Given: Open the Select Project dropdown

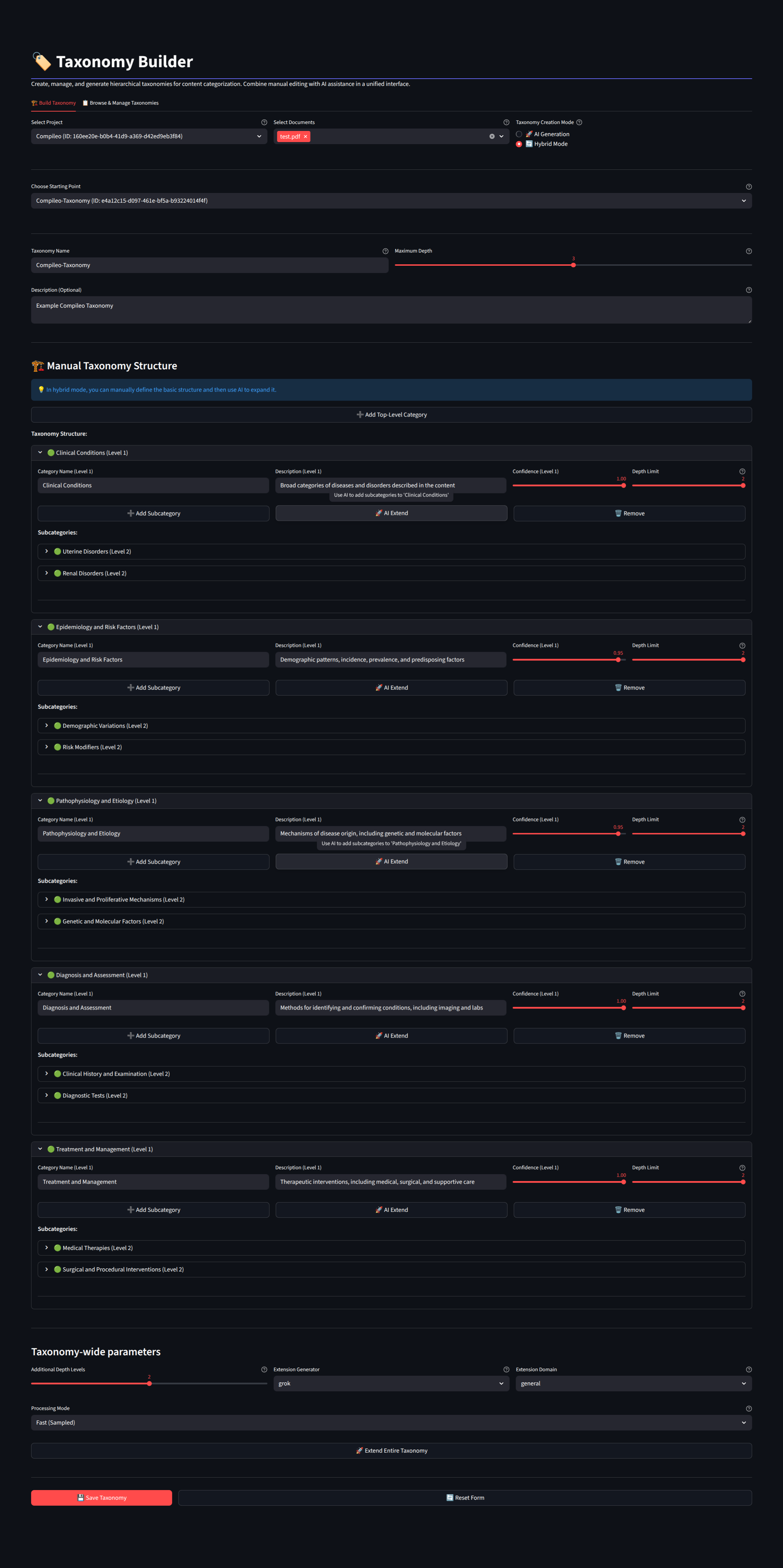Looking at the screenshot, I should tap(149, 136).
